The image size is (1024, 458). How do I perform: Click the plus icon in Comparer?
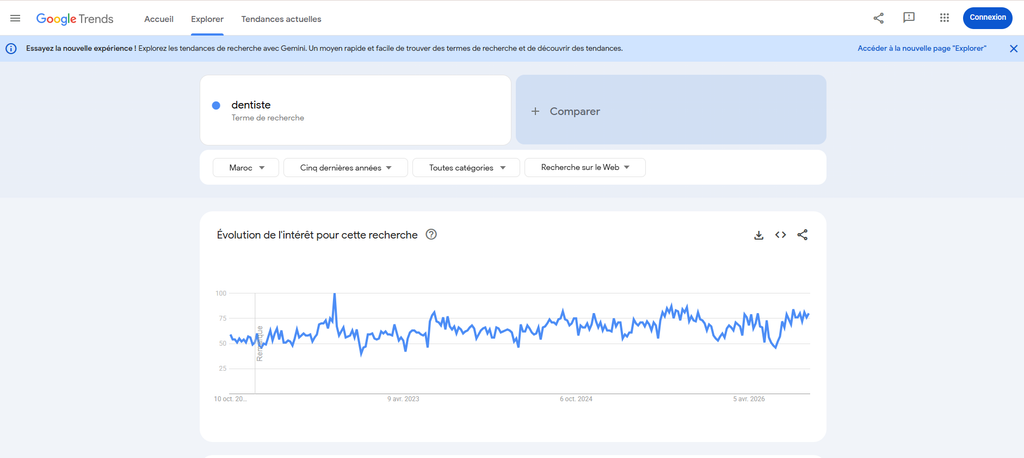click(536, 111)
